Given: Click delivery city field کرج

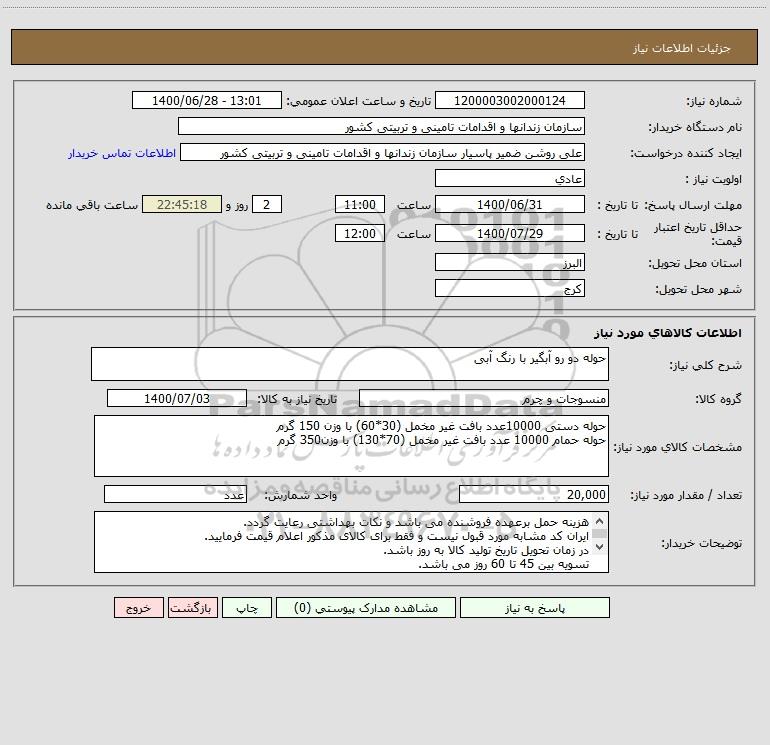Looking at the screenshot, I should [510, 288].
